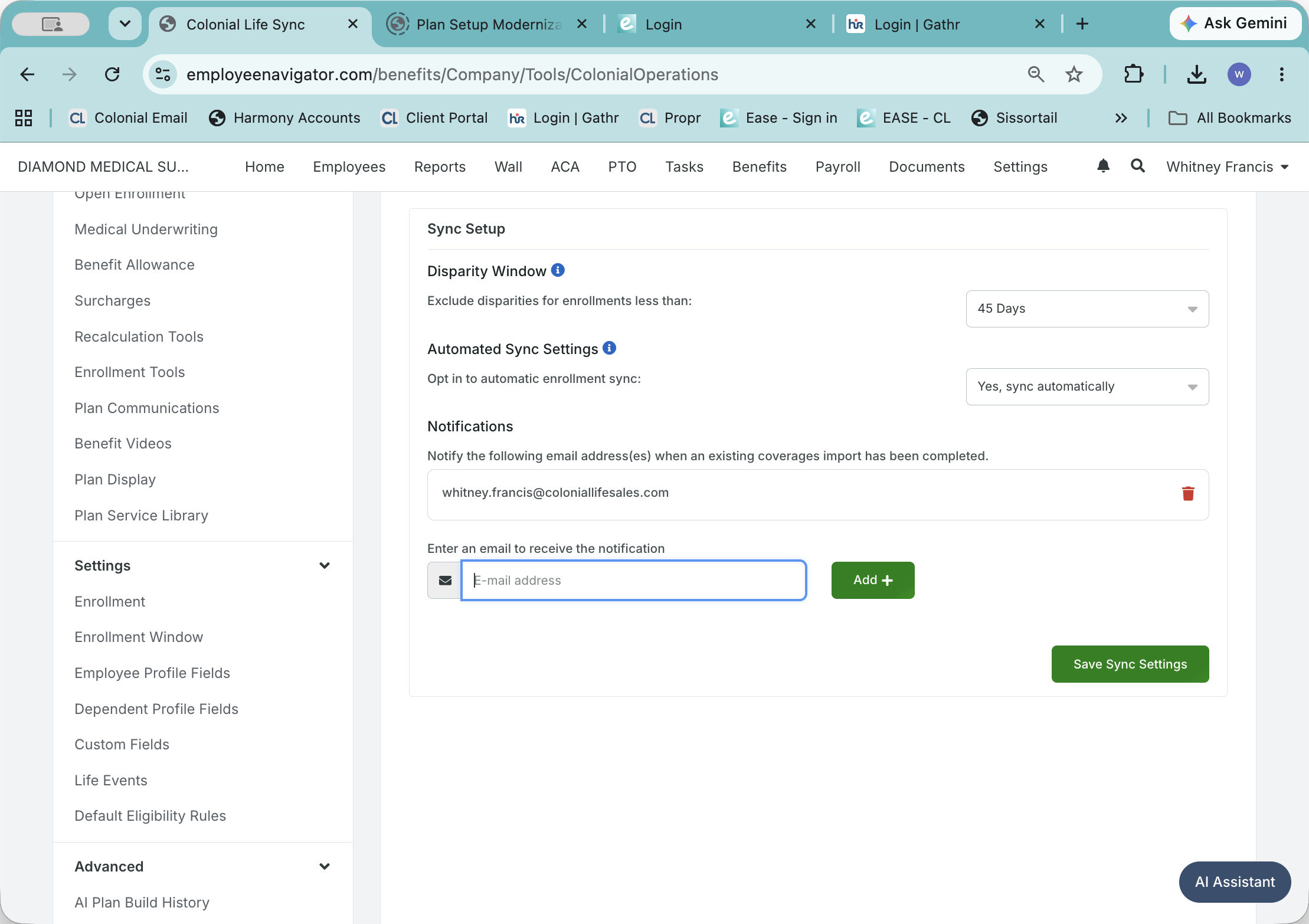
Task: Show more bookmarks with double chevron
Action: (x=1121, y=118)
